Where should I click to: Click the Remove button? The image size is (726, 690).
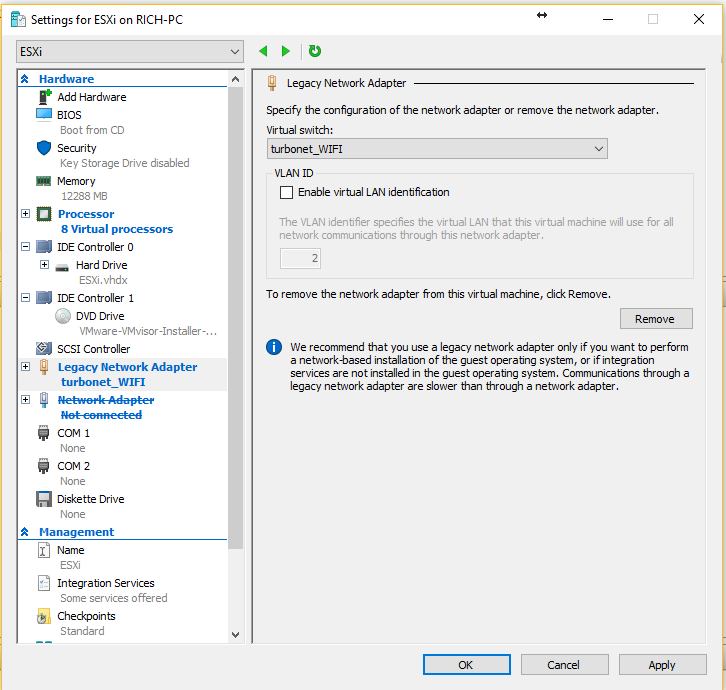click(x=655, y=319)
